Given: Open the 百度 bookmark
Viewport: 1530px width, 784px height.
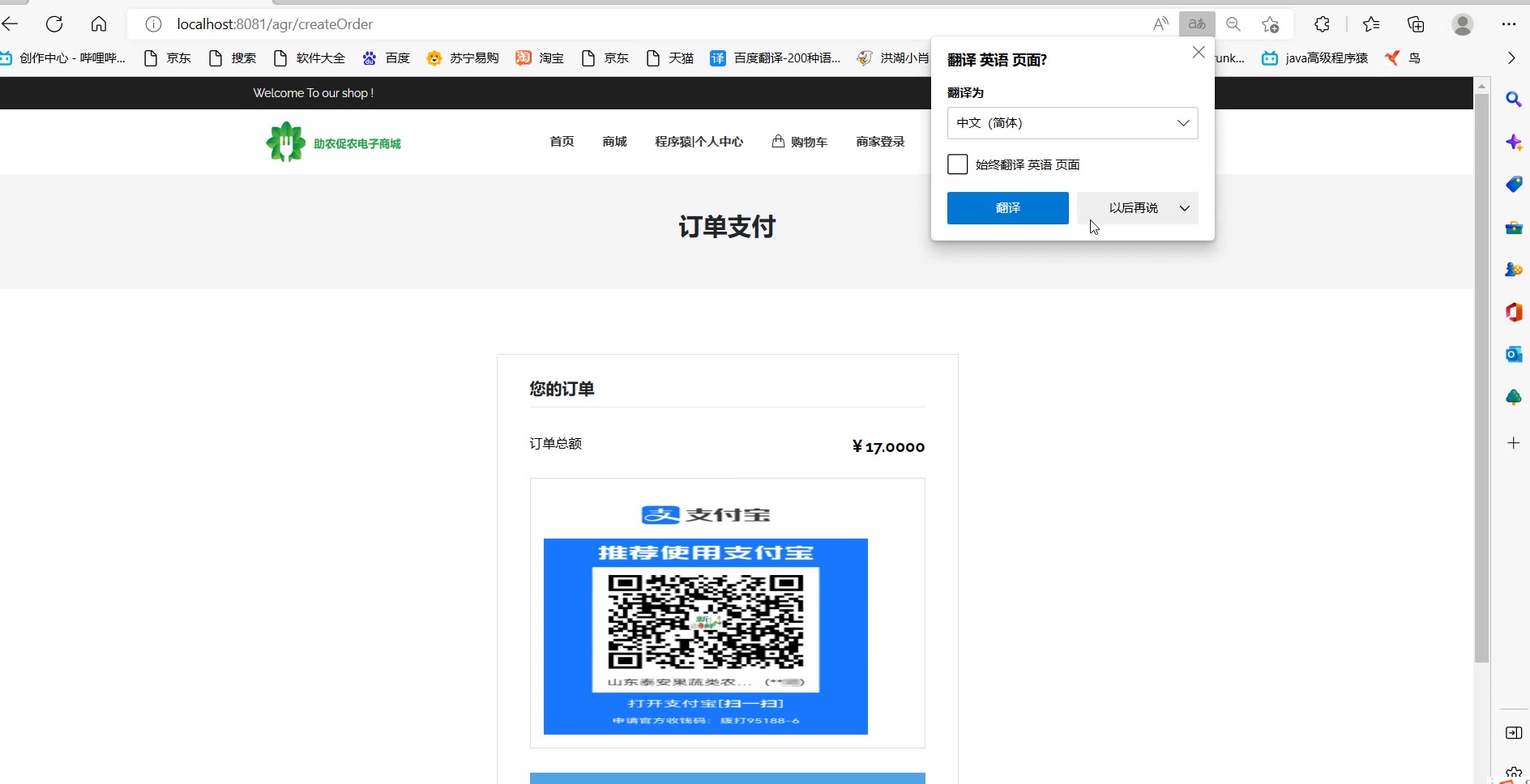Looking at the screenshot, I should 387,58.
